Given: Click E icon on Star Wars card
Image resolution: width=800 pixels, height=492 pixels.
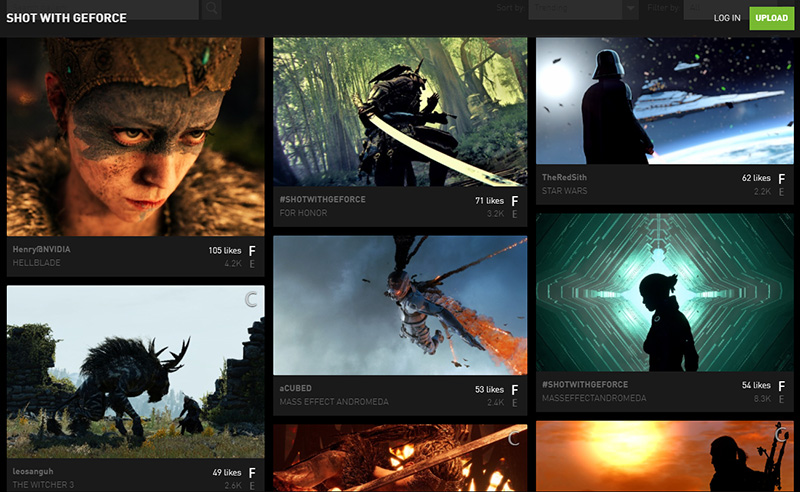Looking at the screenshot, I should point(781,192).
